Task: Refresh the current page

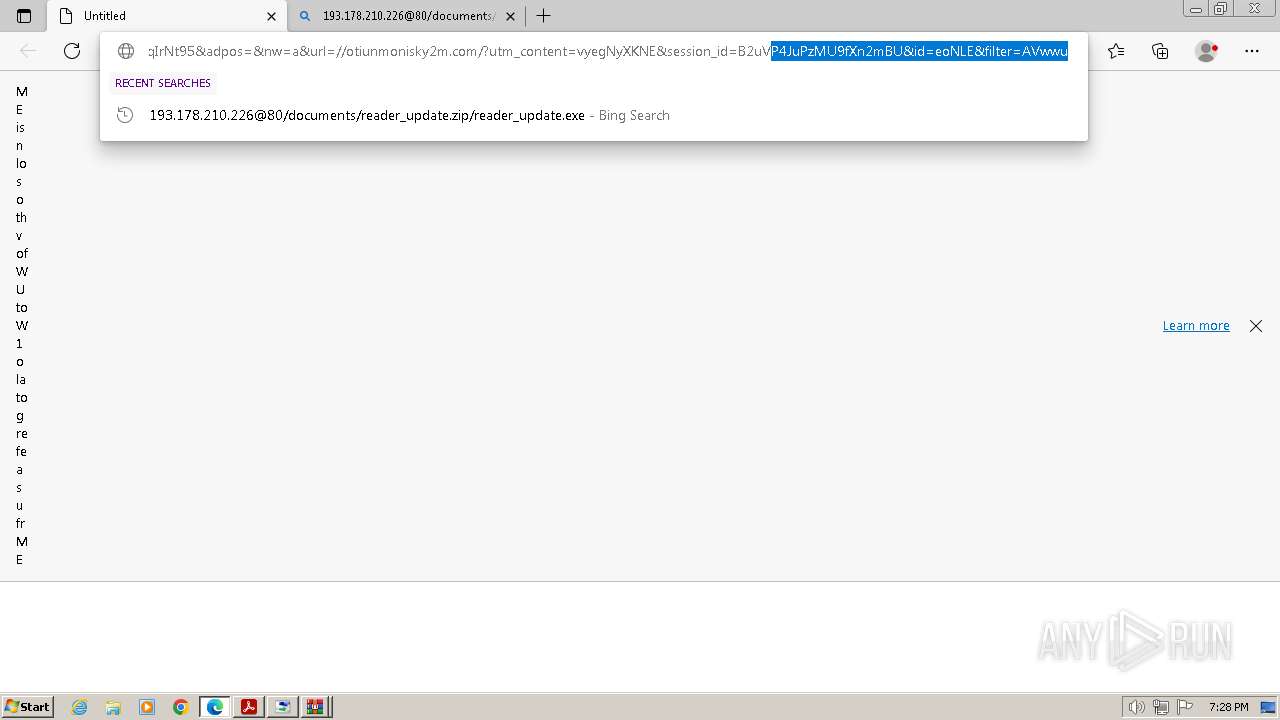Action: pos(72,51)
